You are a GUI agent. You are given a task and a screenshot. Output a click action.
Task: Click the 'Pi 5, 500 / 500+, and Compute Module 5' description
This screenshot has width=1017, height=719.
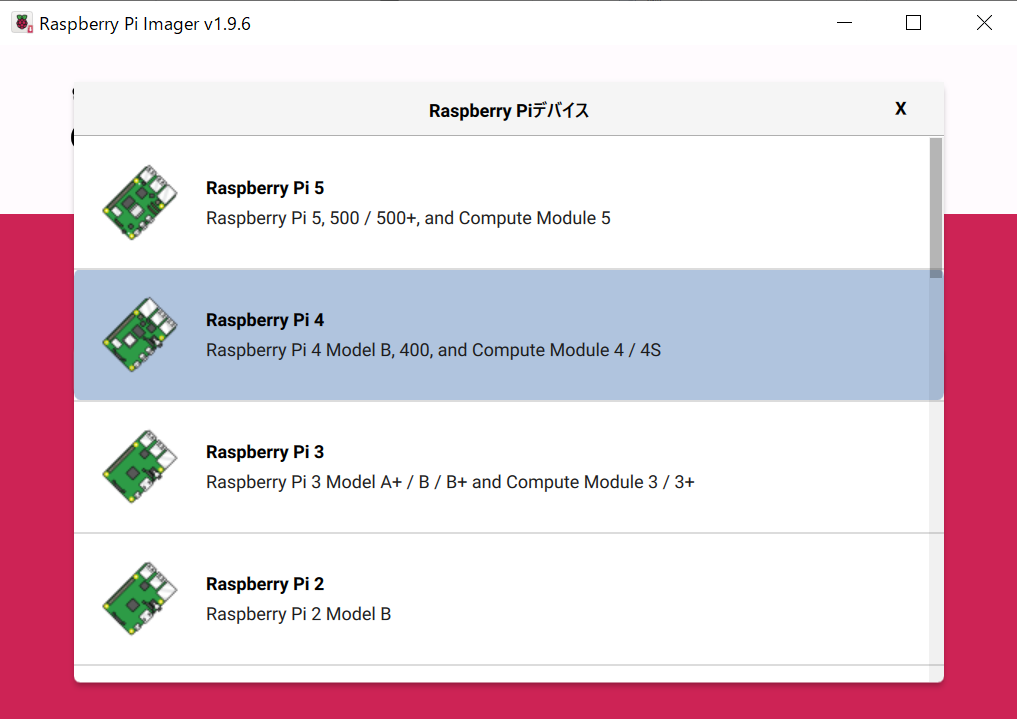408,218
